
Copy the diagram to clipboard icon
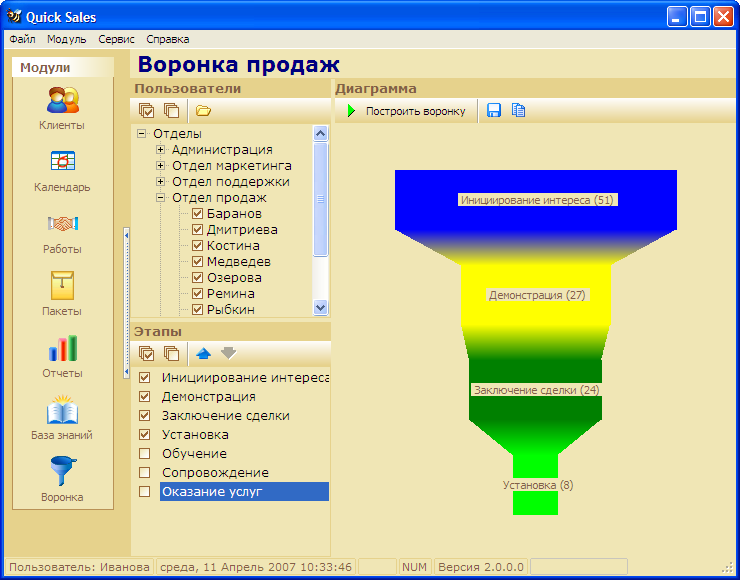pos(518,111)
